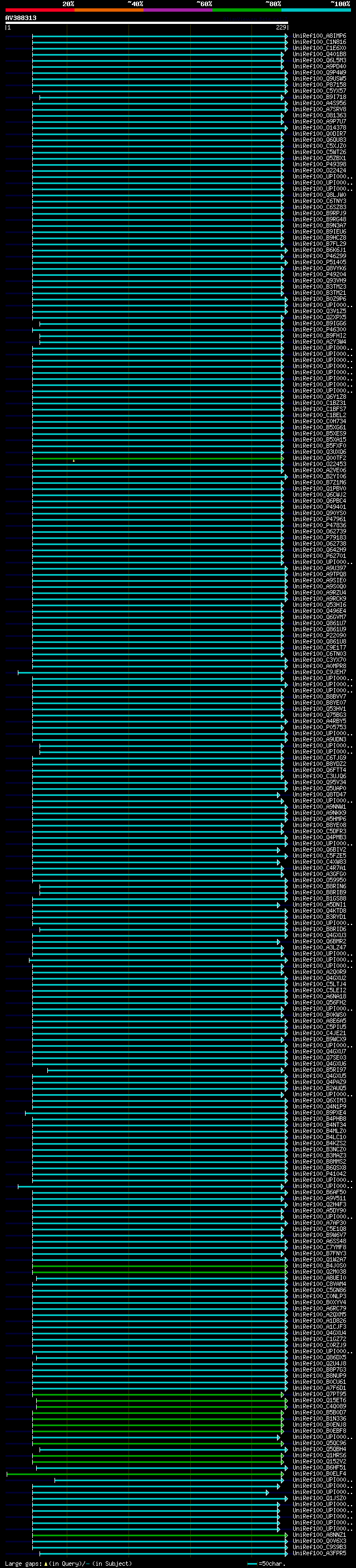
Task: Select UniRef100_P22090 label
Action: (x=319, y=635)
